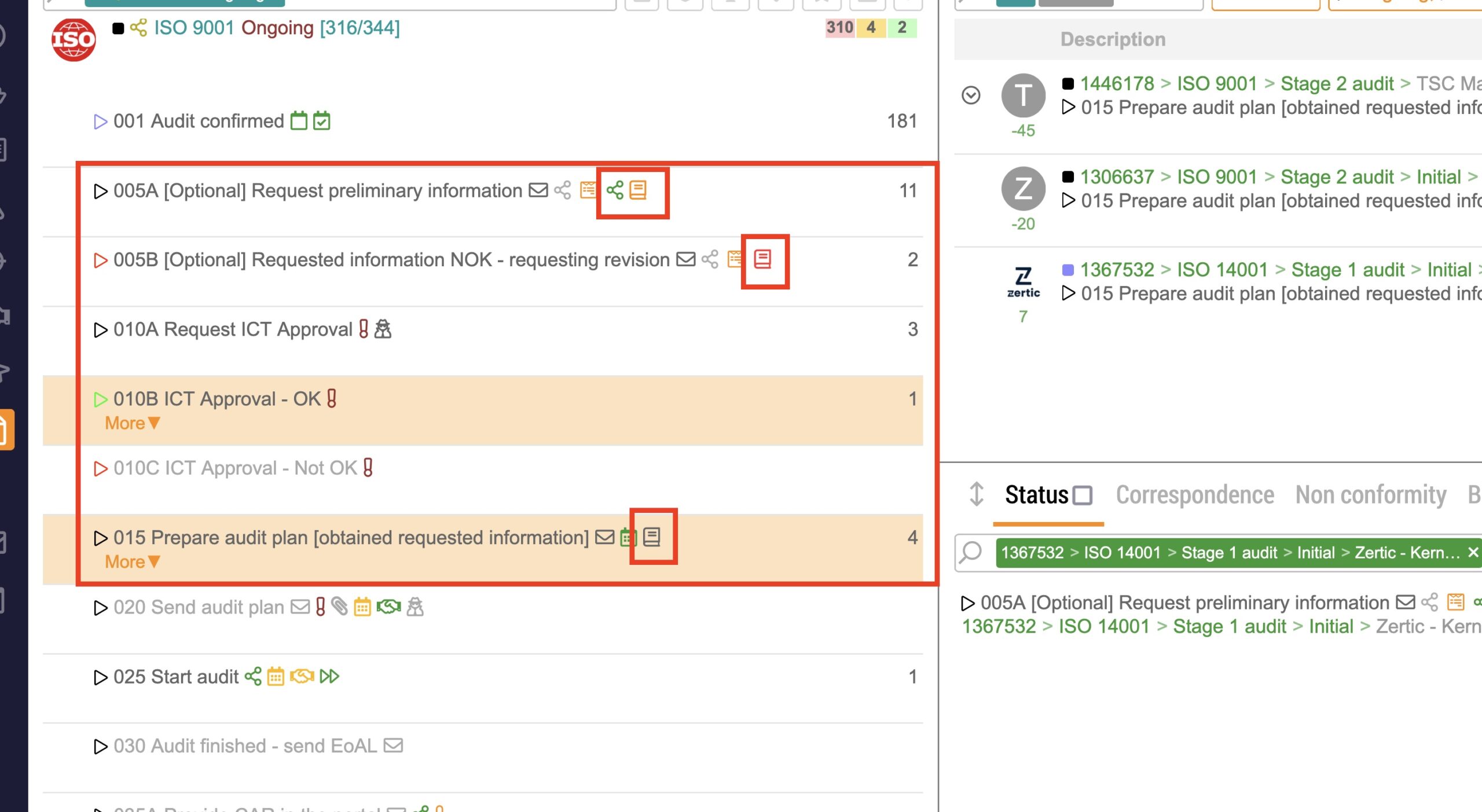Click red document icon on 005B row
This screenshot has height=812, width=1482.
point(762,259)
